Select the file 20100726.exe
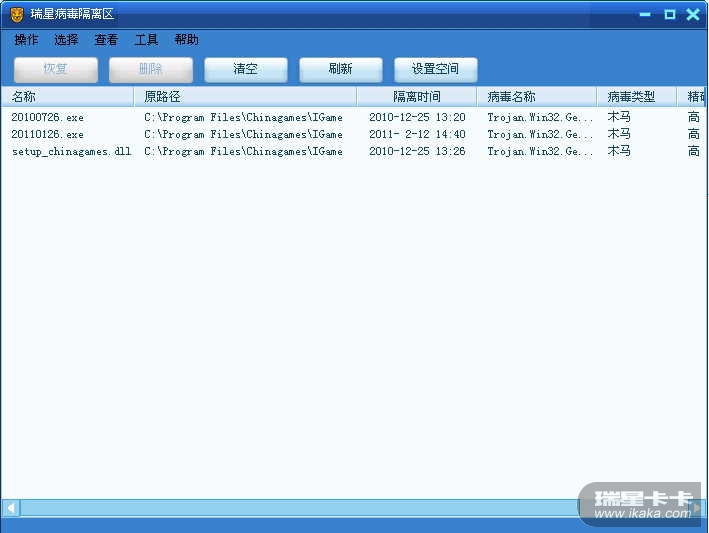The width and height of the screenshot is (709, 533). tap(47, 118)
